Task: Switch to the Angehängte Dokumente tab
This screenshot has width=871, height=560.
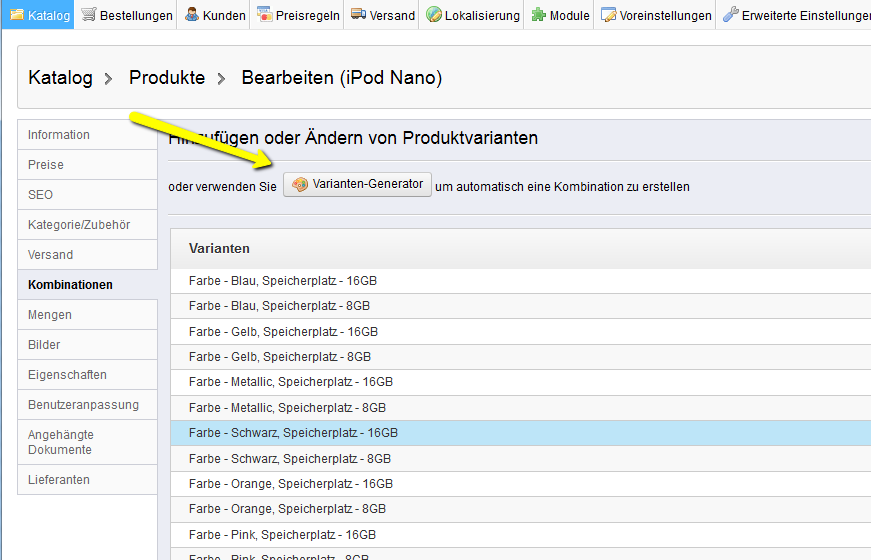Action: pyautogui.click(x=87, y=442)
